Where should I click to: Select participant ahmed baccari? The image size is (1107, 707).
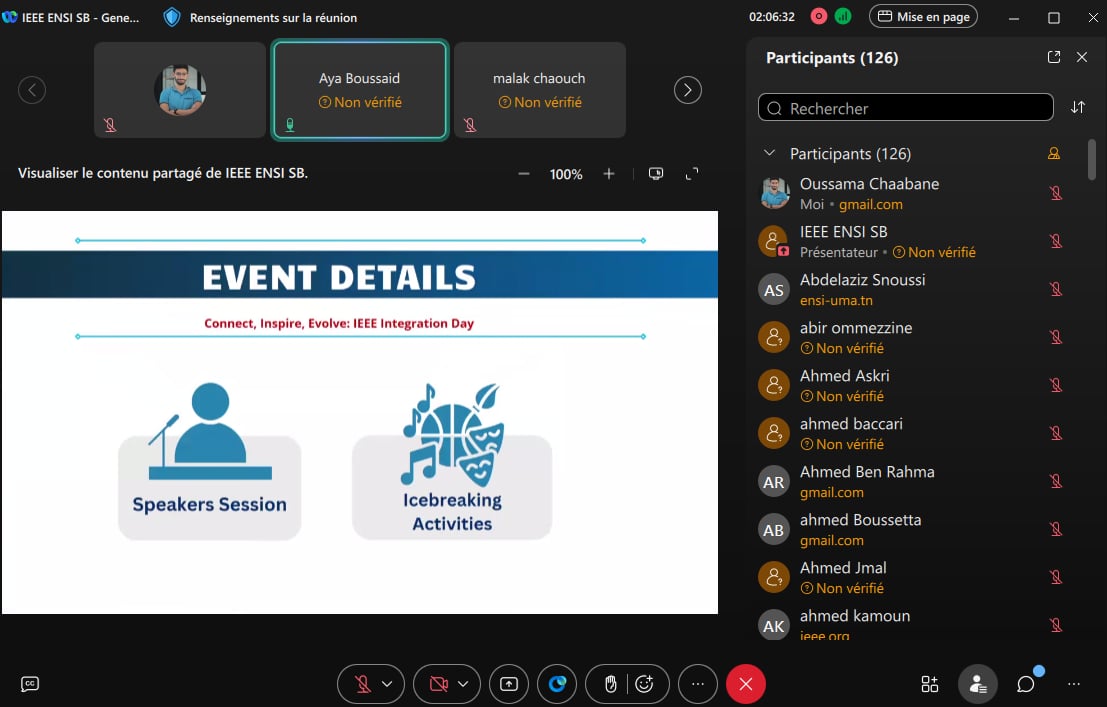click(x=916, y=434)
